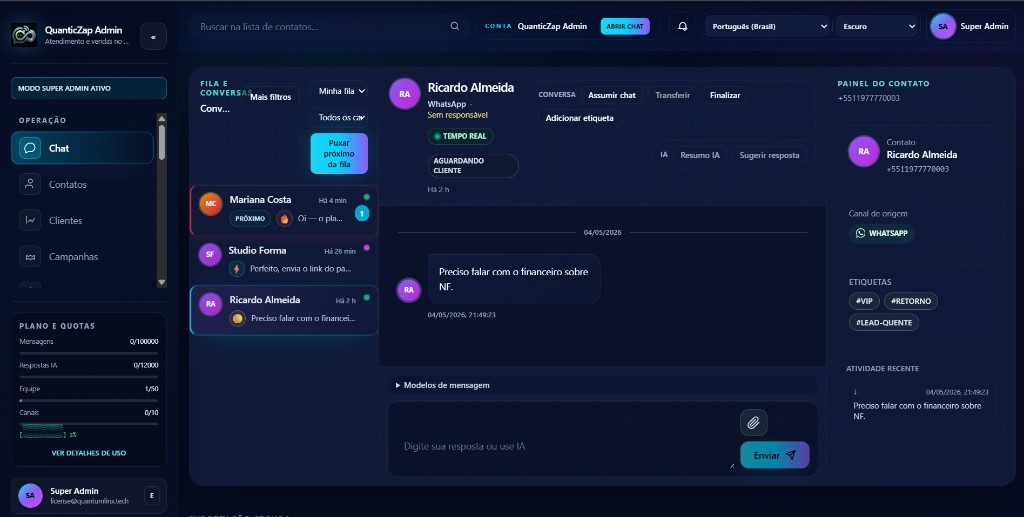Screen dimensions: 1024x517
Task: Click Ricardo Almeida's RA avatar in list
Action: tap(211, 304)
